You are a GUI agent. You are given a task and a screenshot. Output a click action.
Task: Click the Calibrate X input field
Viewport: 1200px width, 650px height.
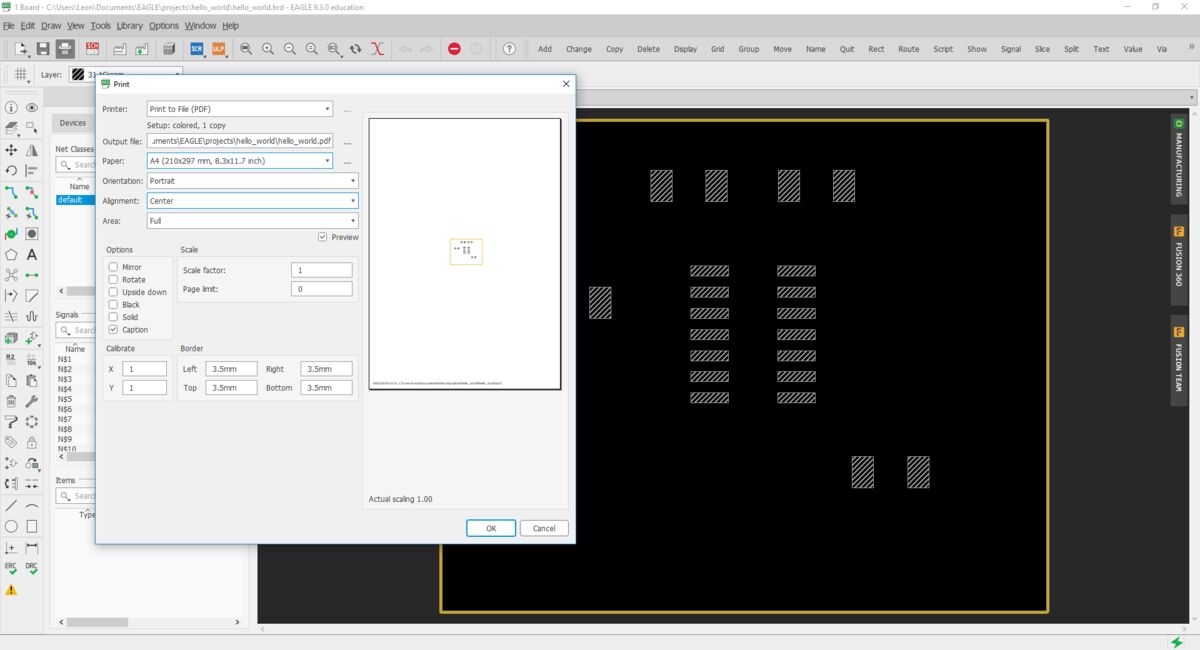pyautogui.click(x=145, y=369)
